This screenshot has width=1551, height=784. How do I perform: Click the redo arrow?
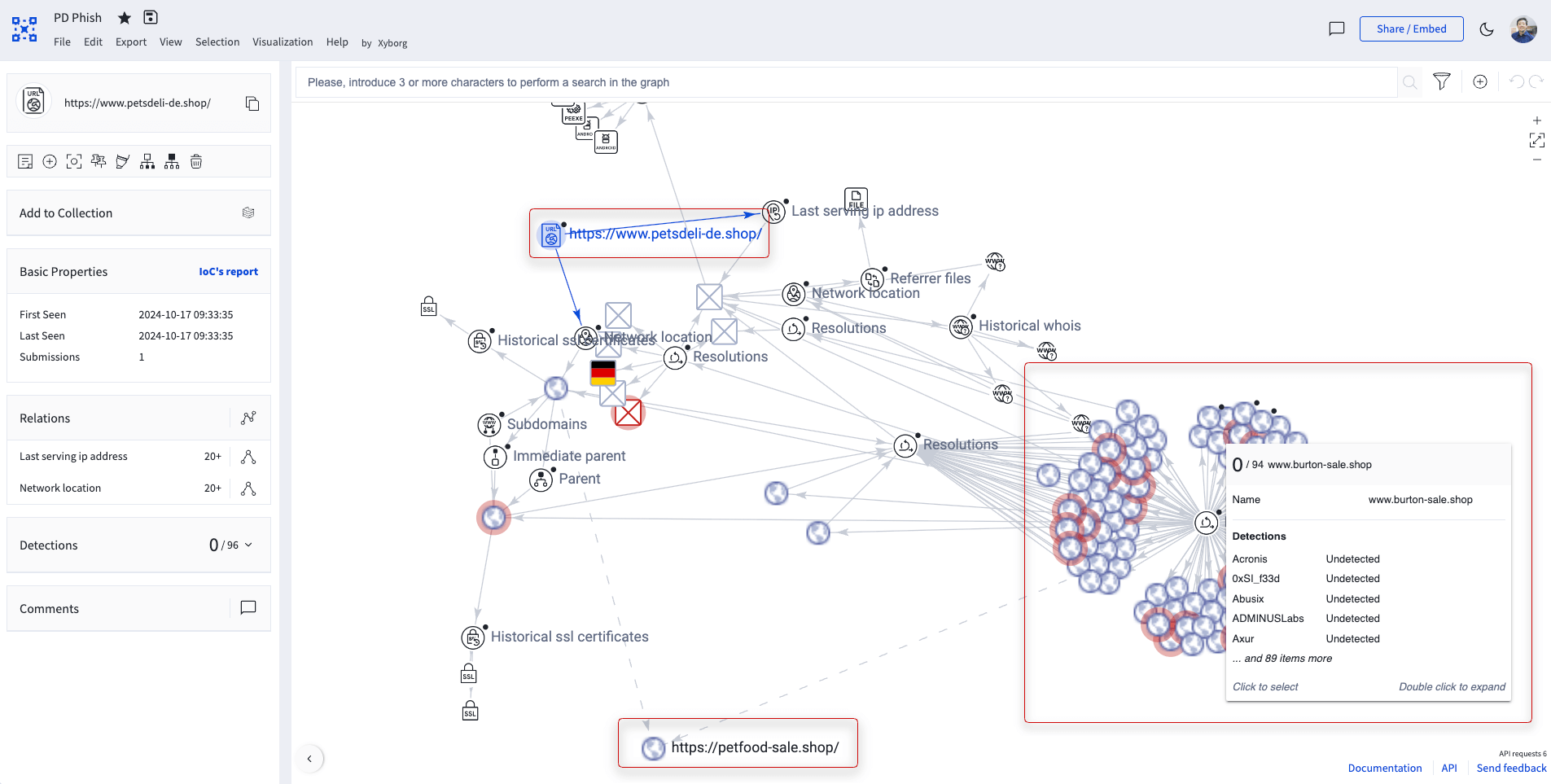click(x=1536, y=81)
